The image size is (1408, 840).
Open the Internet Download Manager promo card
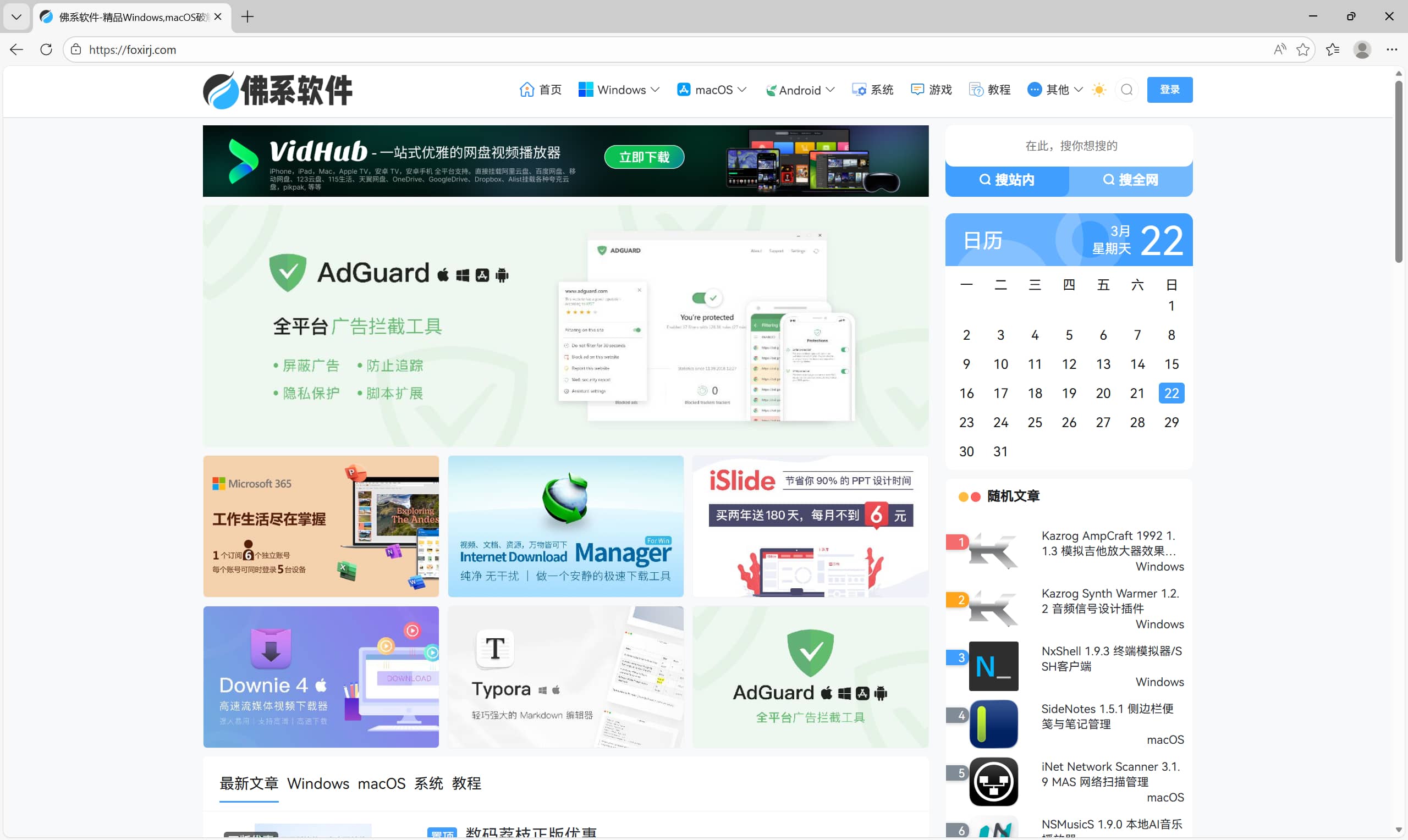565,526
